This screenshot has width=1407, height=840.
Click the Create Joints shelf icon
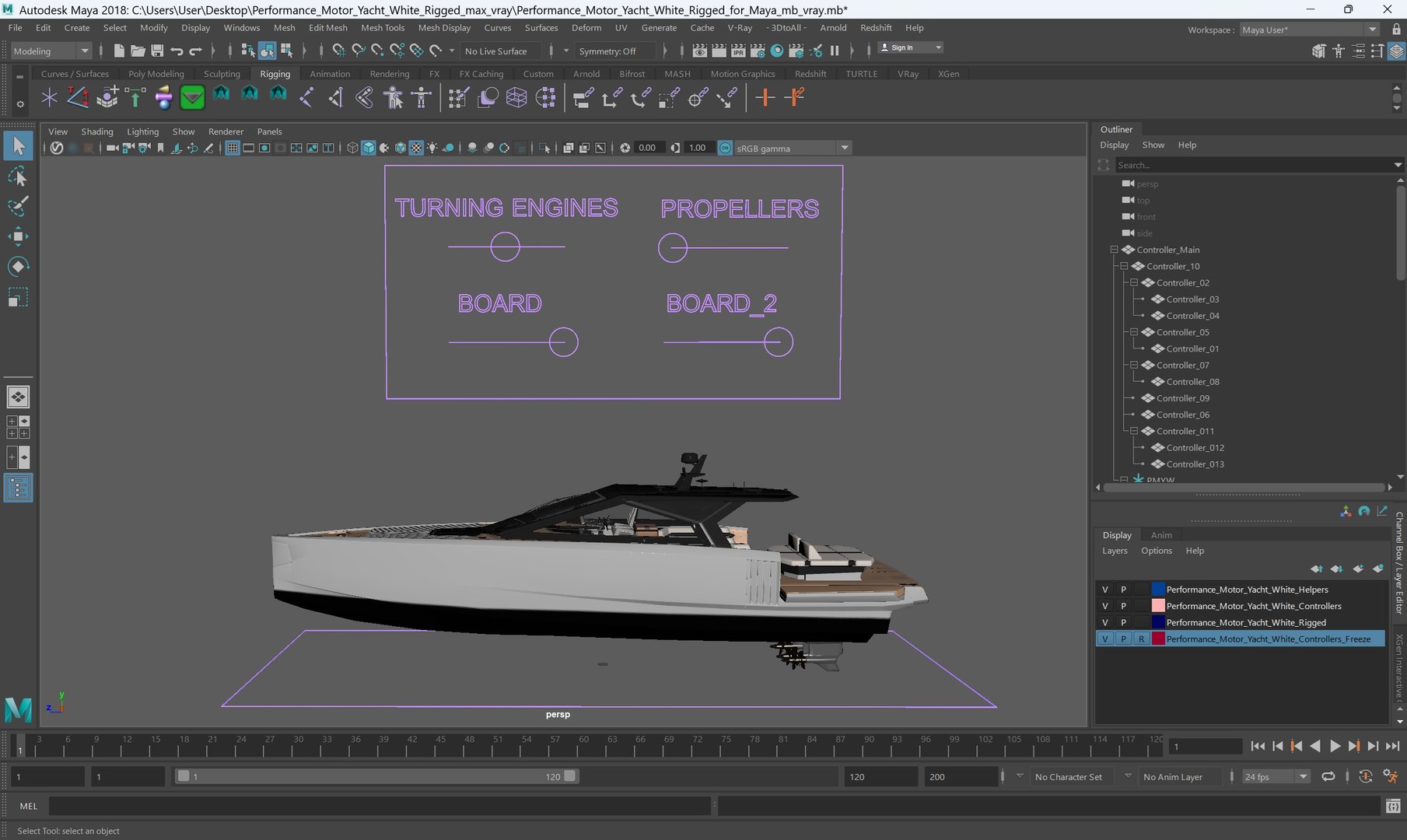point(306,97)
